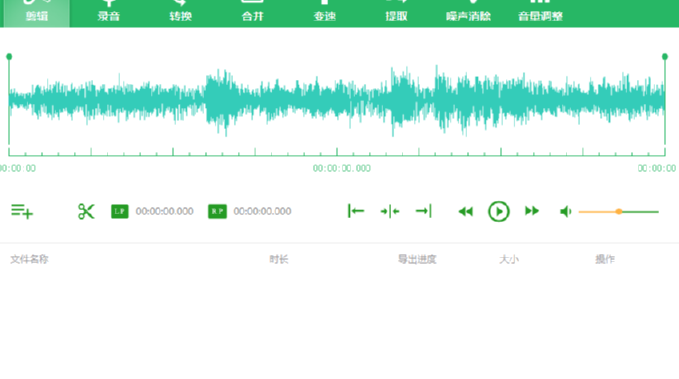Adjust the orange volume slider handle

619,211
